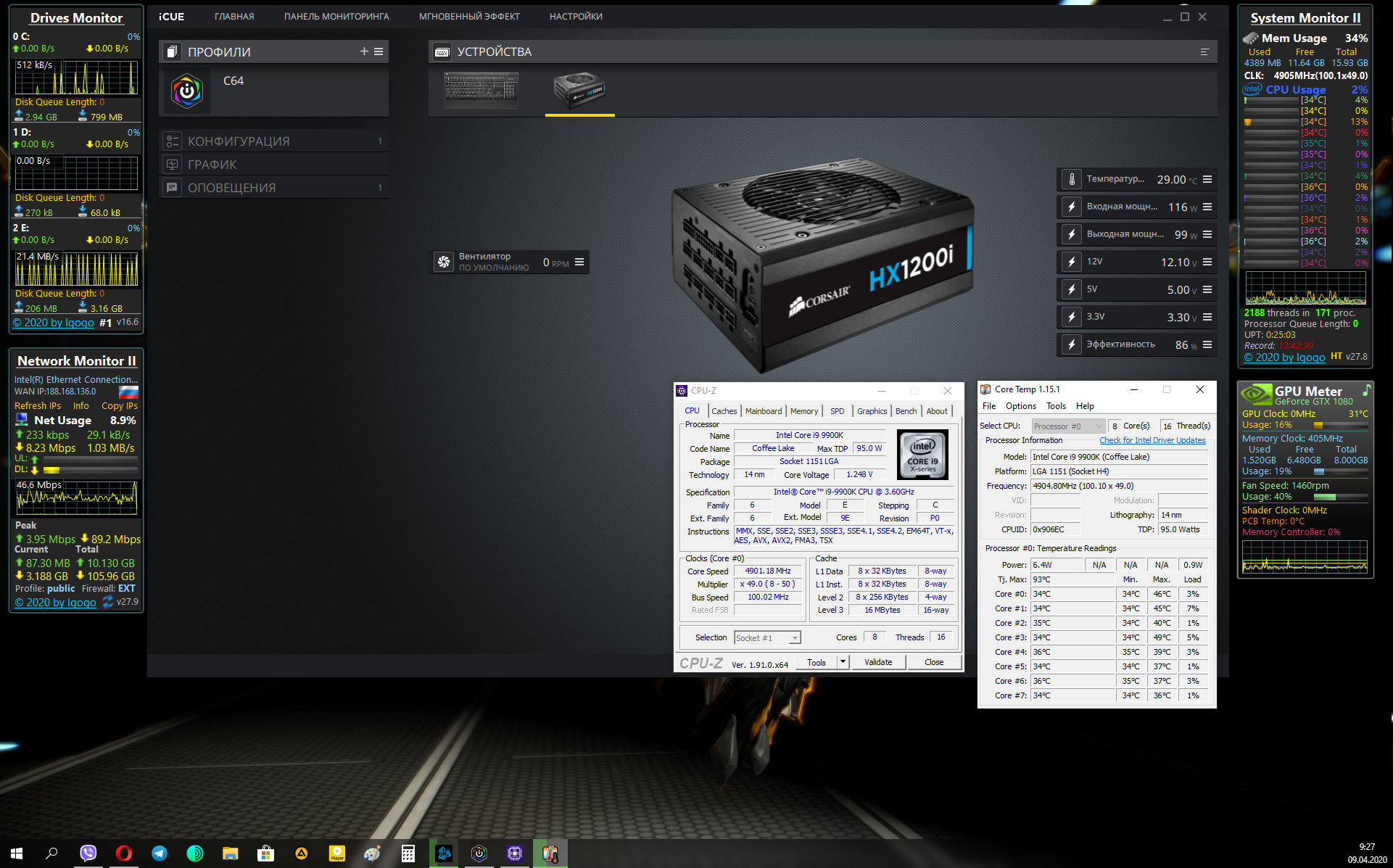Click CPU-Z Close button

click(934, 662)
